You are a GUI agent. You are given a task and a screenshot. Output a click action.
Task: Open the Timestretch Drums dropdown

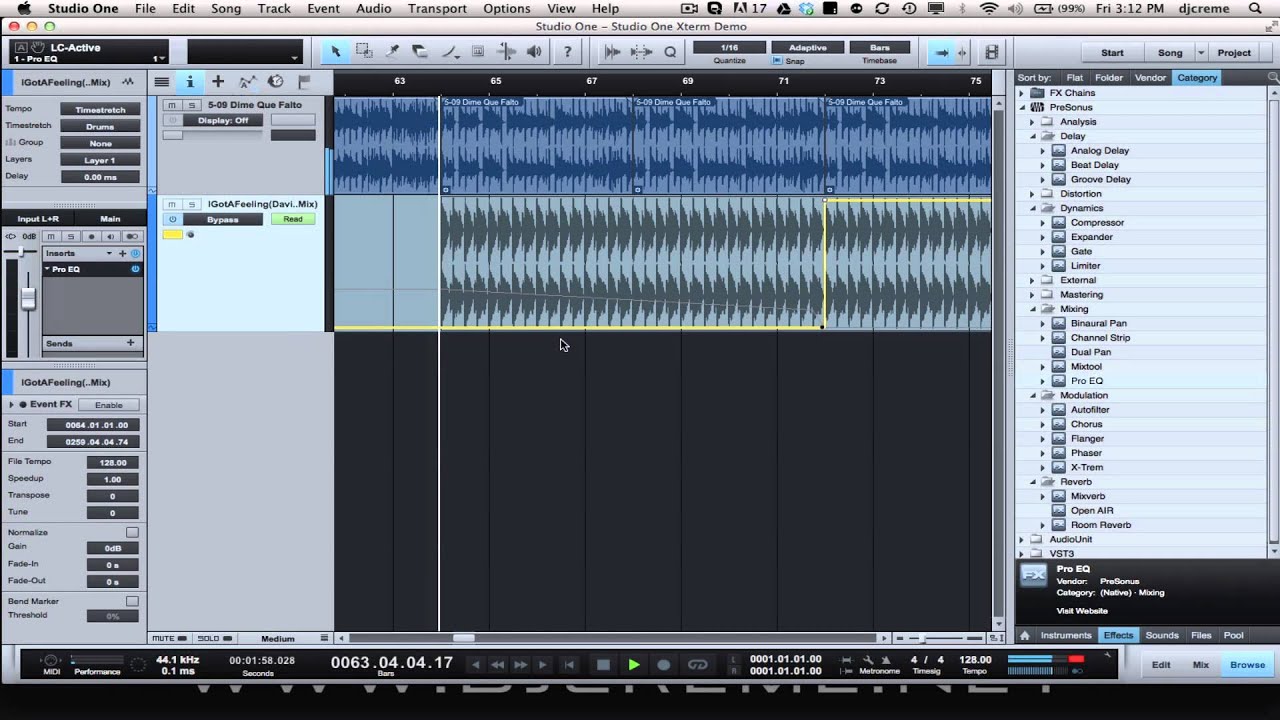[x=100, y=127]
